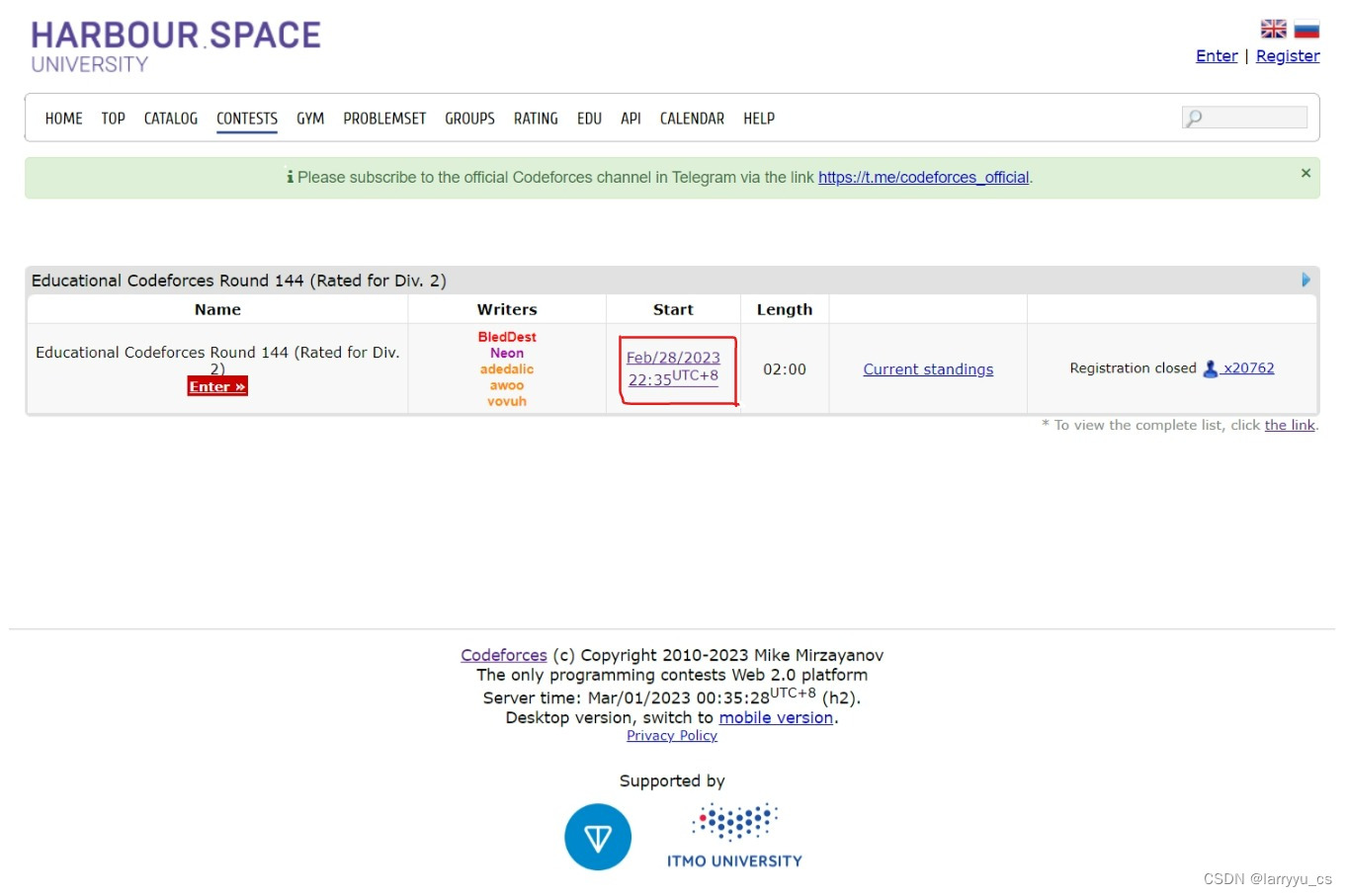Viewport: 1347px width, 896px height.
Task: Switch to the mobile version link
Action: tap(776, 718)
